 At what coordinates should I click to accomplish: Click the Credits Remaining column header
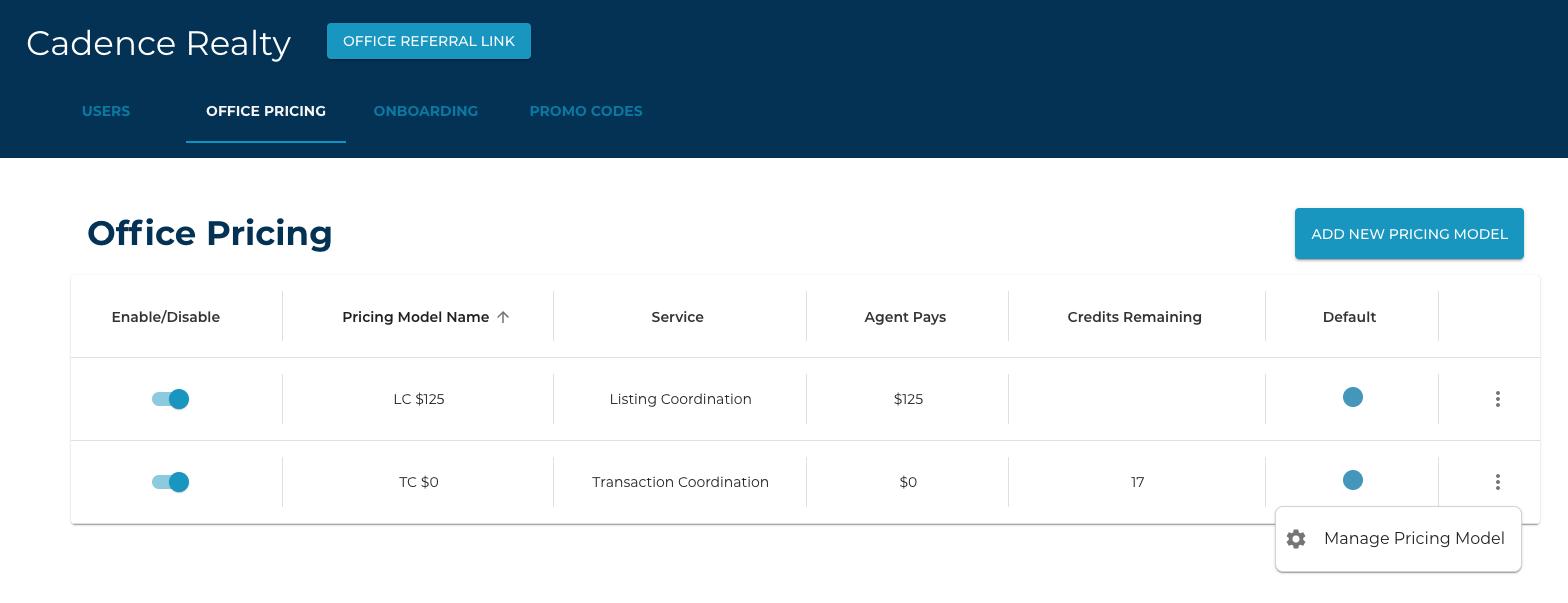coord(1134,317)
